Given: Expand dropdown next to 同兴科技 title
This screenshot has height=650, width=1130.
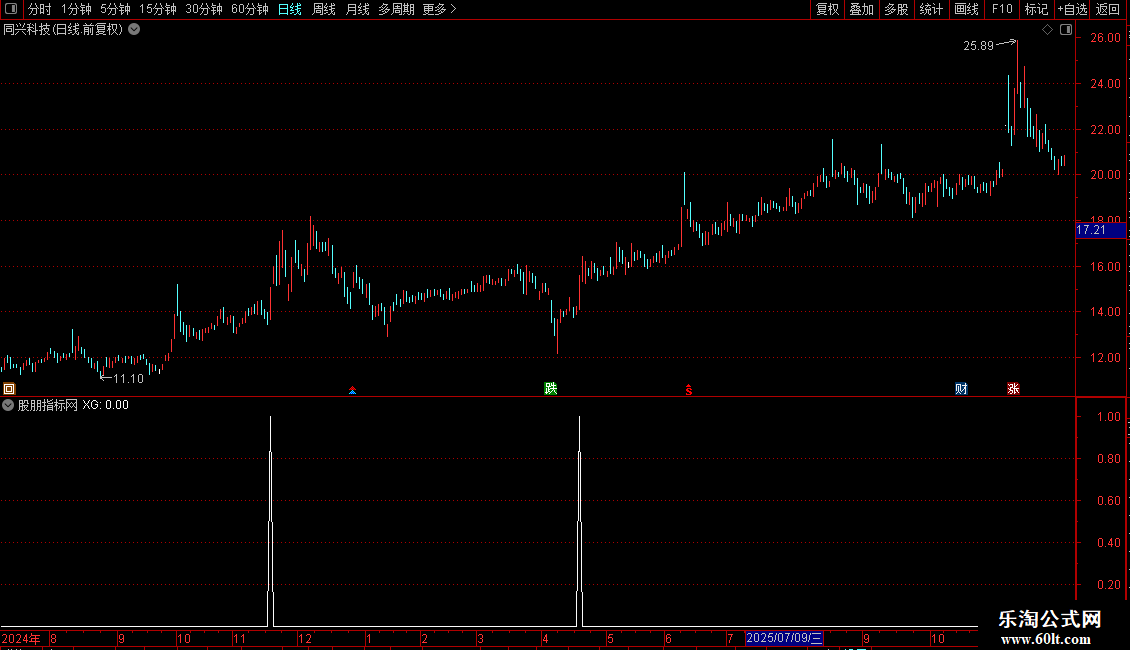Looking at the screenshot, I should [134, 30].
